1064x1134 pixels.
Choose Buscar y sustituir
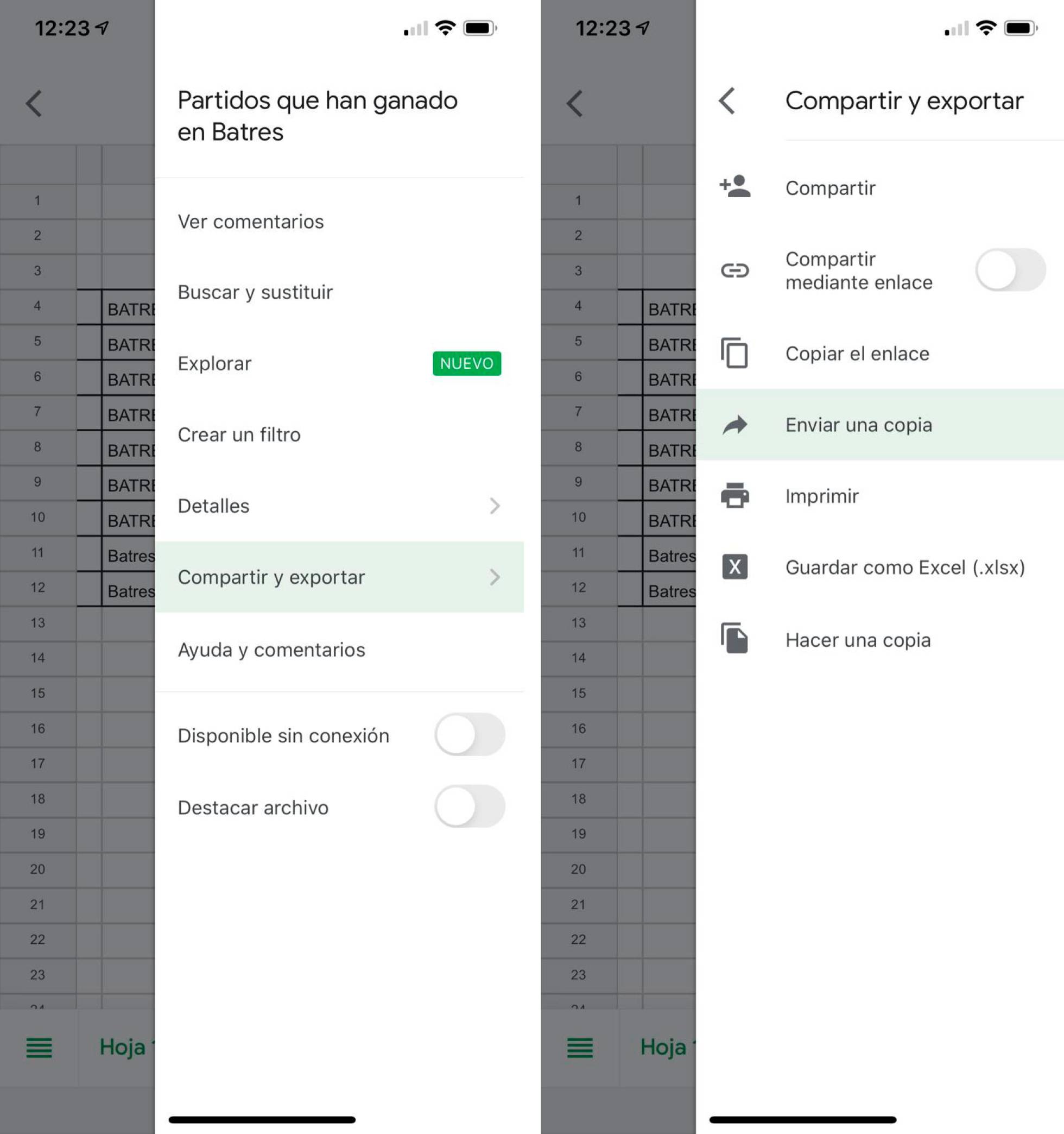click(255, 292)
